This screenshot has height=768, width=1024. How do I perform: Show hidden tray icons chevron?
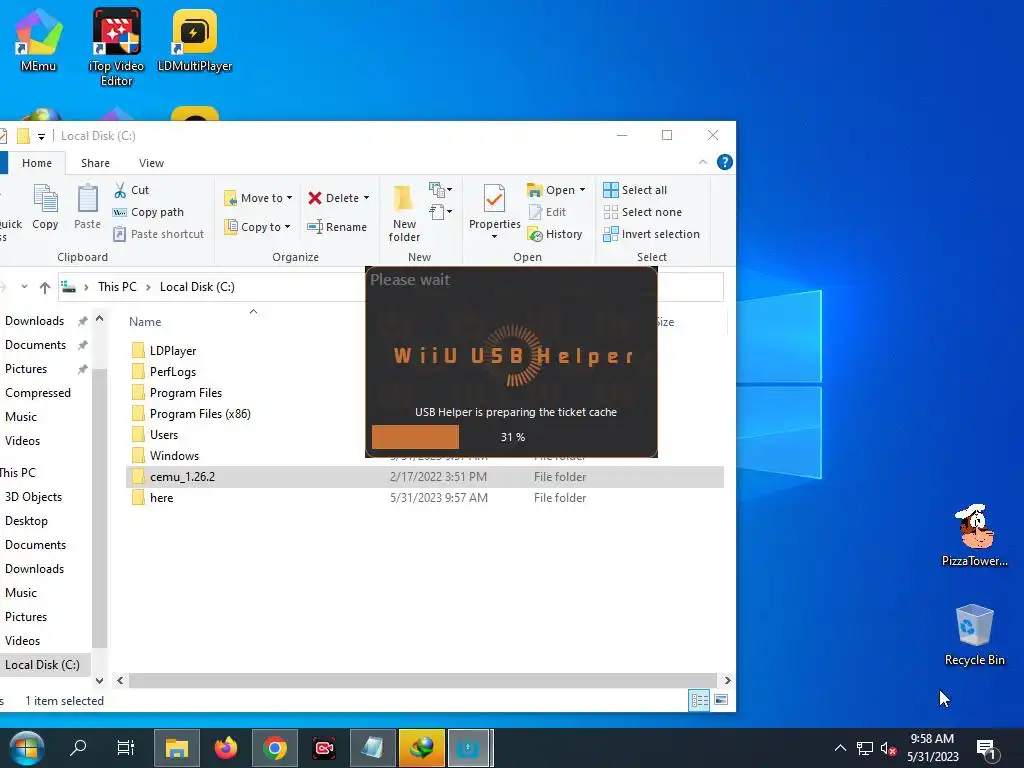(840, 748)
